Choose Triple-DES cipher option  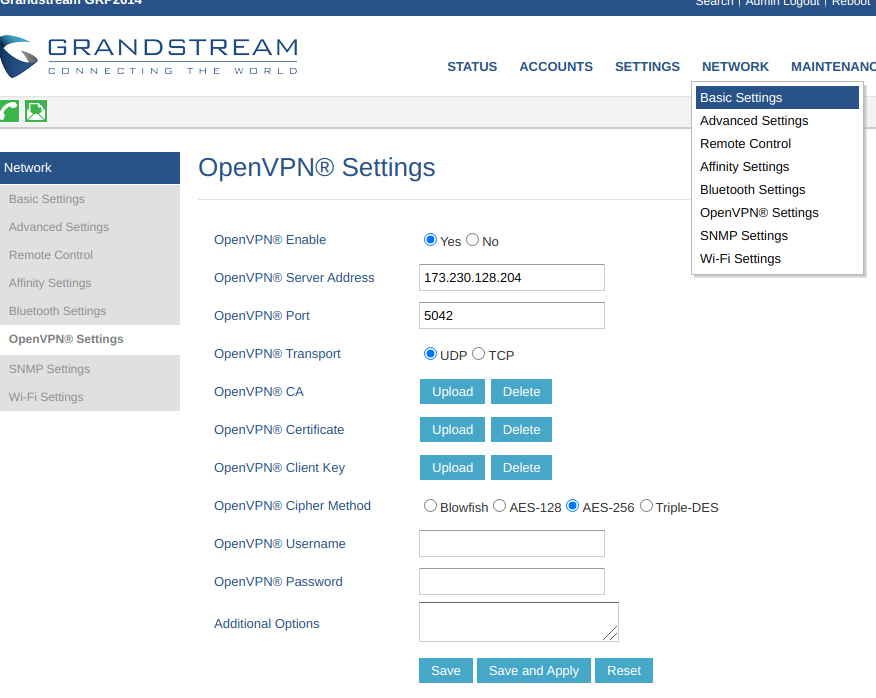[646, 506]
